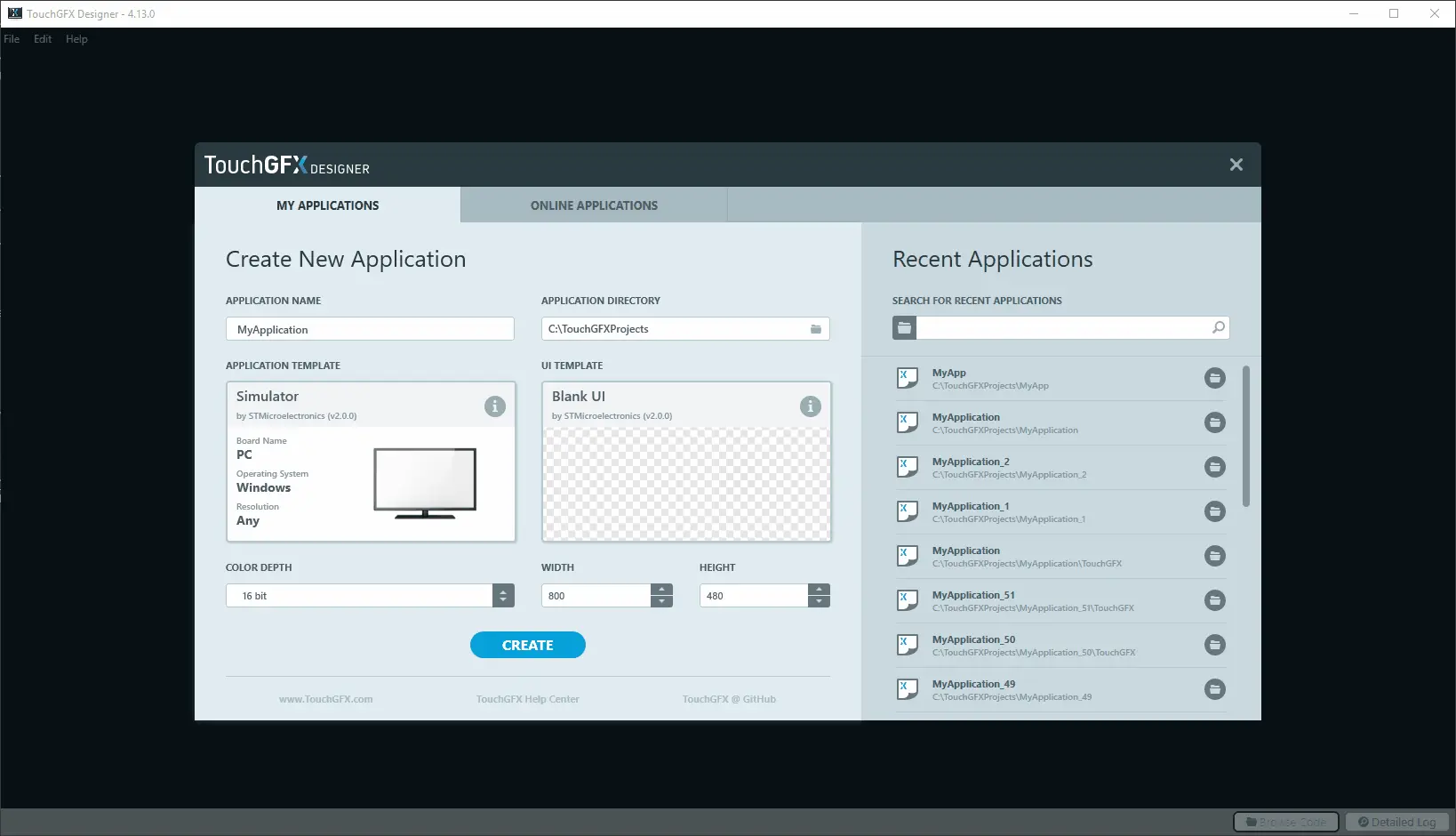This screenshot has height=836, width=1456.
Task: Click the recent applications list scrollbar
Action: tap(1246, 436)
